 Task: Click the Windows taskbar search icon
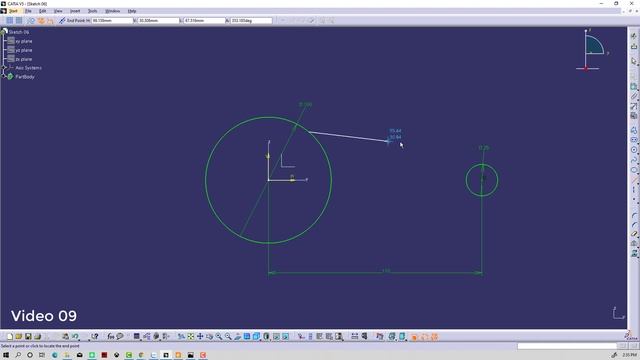click(x=18, y=355)
